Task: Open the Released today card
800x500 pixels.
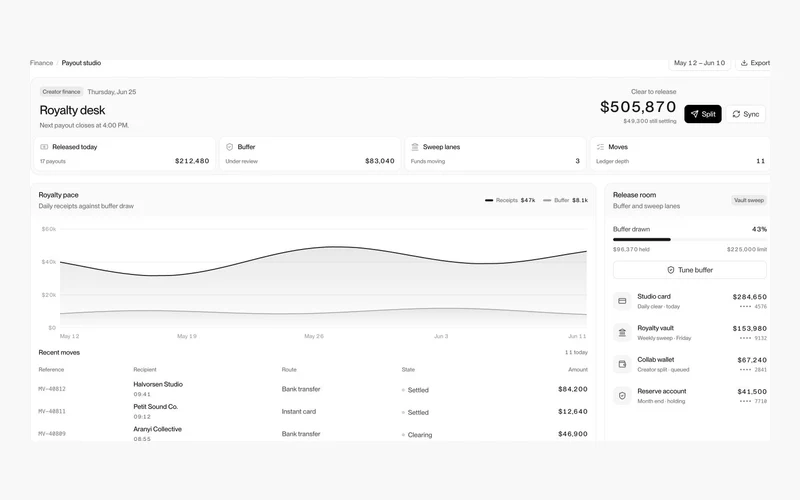Action: [124, 154]
